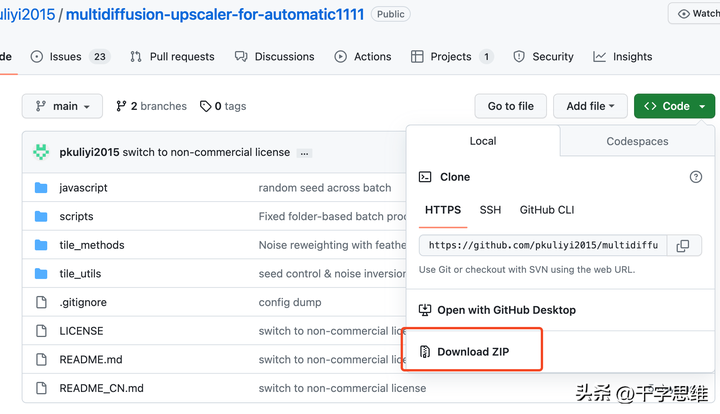Click the Public visibility badge
The height and width of the screenshot is (414, 720).
click(391, 14)
